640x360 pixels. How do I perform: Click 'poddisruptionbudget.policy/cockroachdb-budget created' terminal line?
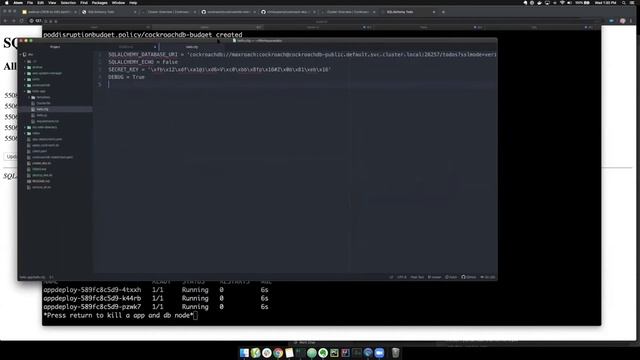[x=143, y=35]
